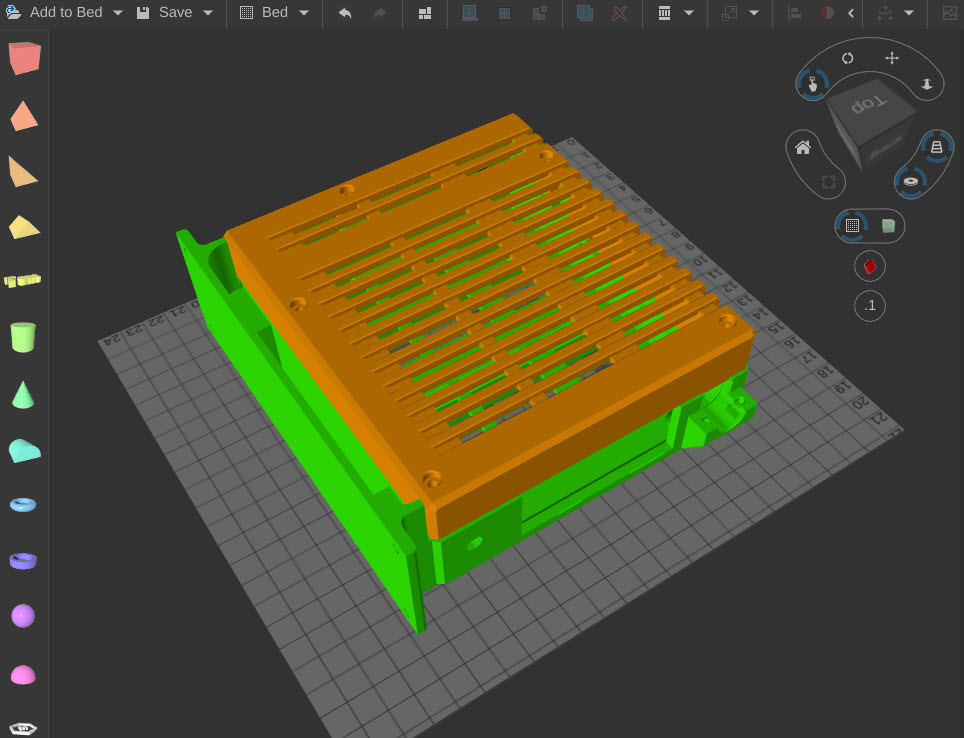The height and width of the screenshot is (738, 964).
Task: Add the purple Ring primitive
Action: 23,561
